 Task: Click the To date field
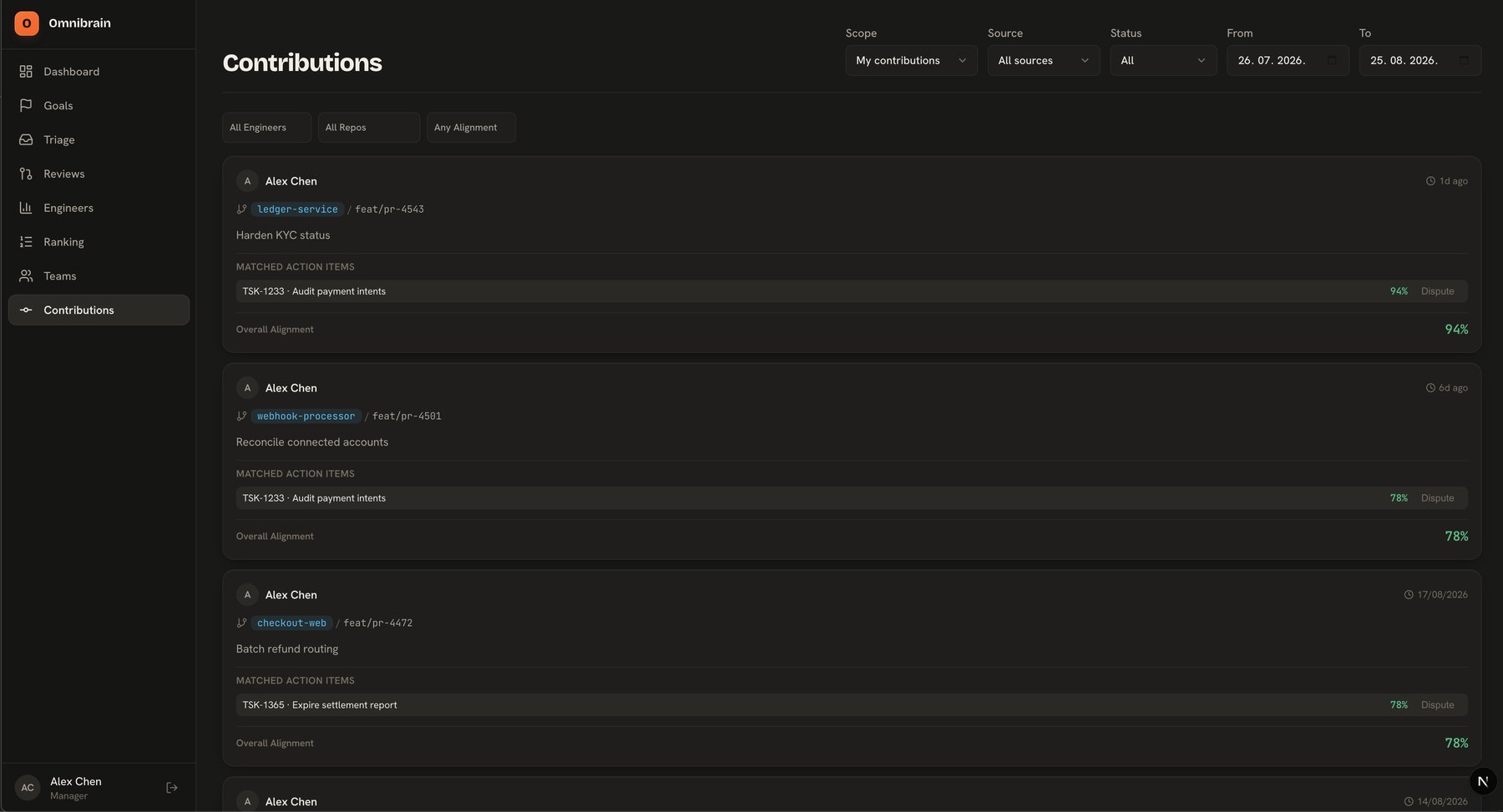tap(1420, 61)
